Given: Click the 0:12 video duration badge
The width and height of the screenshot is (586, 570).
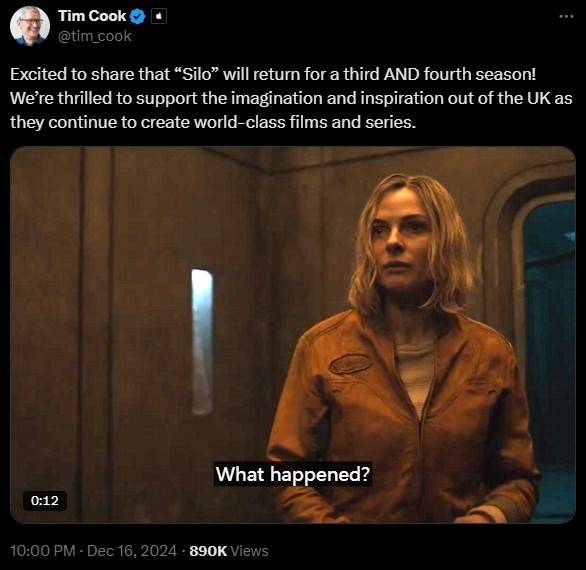Looking at the screenshot, I should click(x=45, y=500).
